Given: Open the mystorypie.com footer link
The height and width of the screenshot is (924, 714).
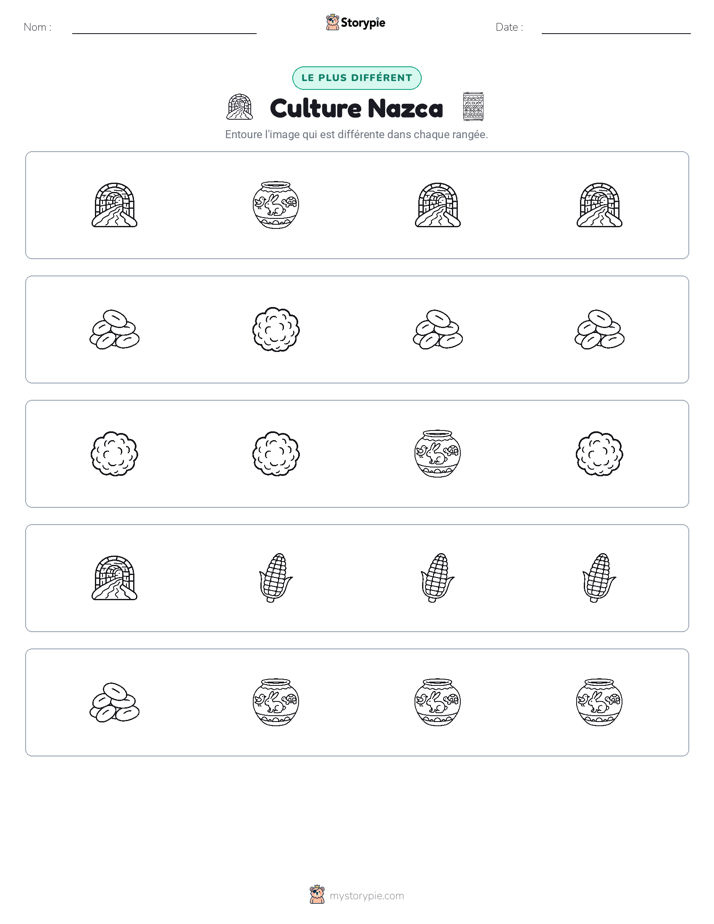Looking at the screenshot, I should tap(366, 896).
